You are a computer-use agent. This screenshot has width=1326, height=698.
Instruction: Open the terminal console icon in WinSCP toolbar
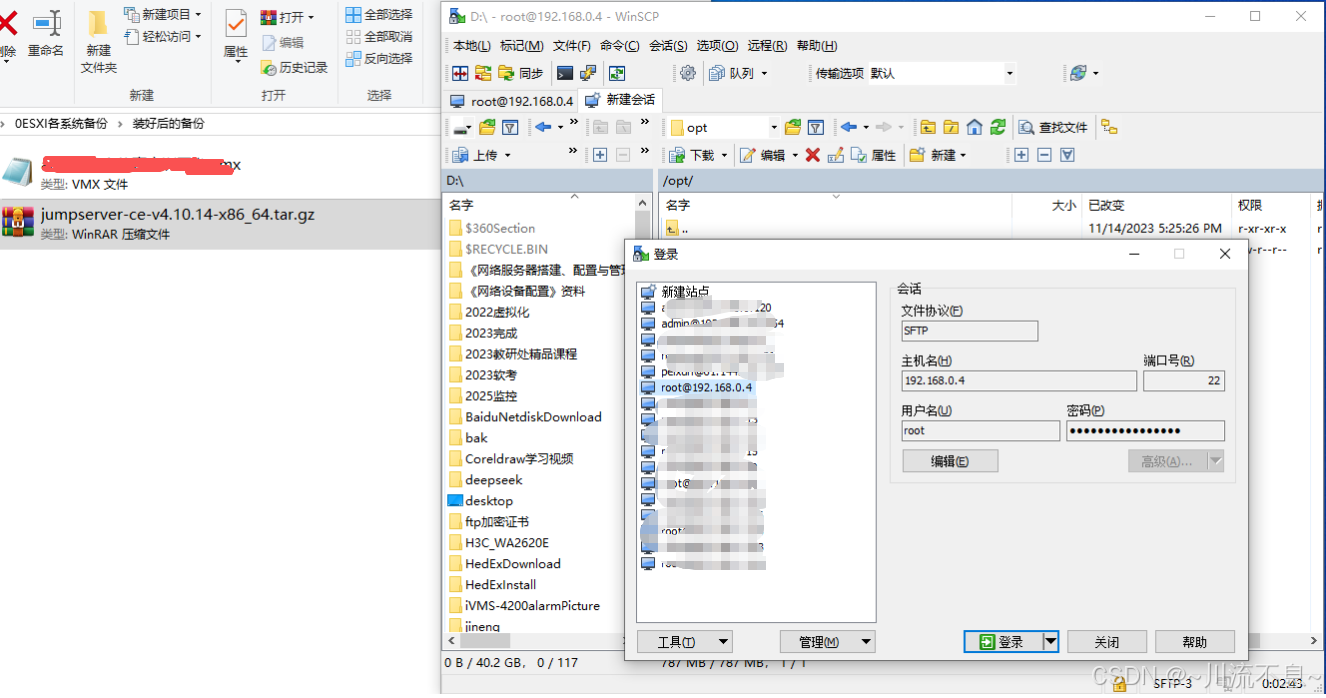point(565,73)
